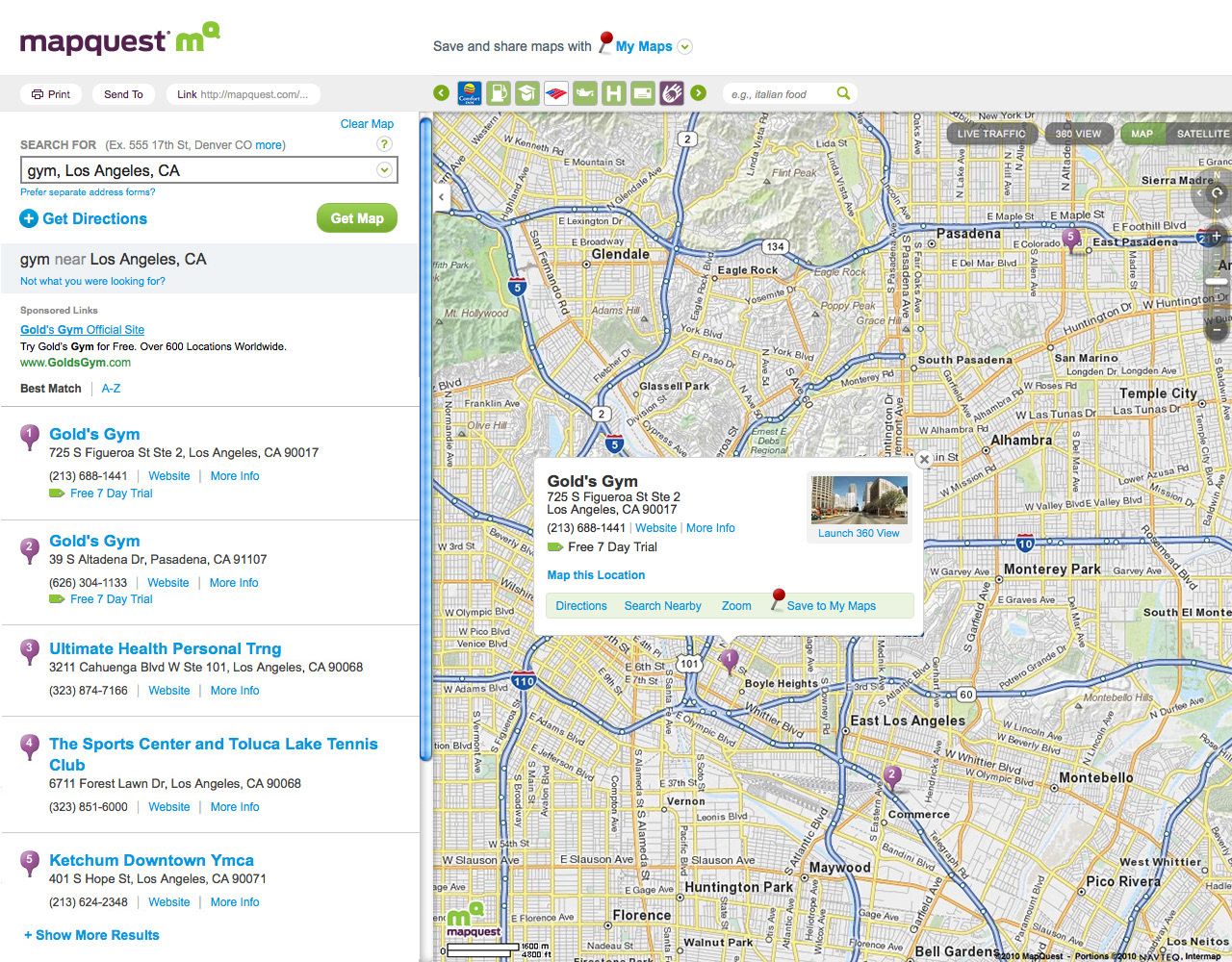Image resolution: width=1232 pixels, height=962 pixels.
Task: Click the map zoom slider handle
Action: (x=1217, y=282)
